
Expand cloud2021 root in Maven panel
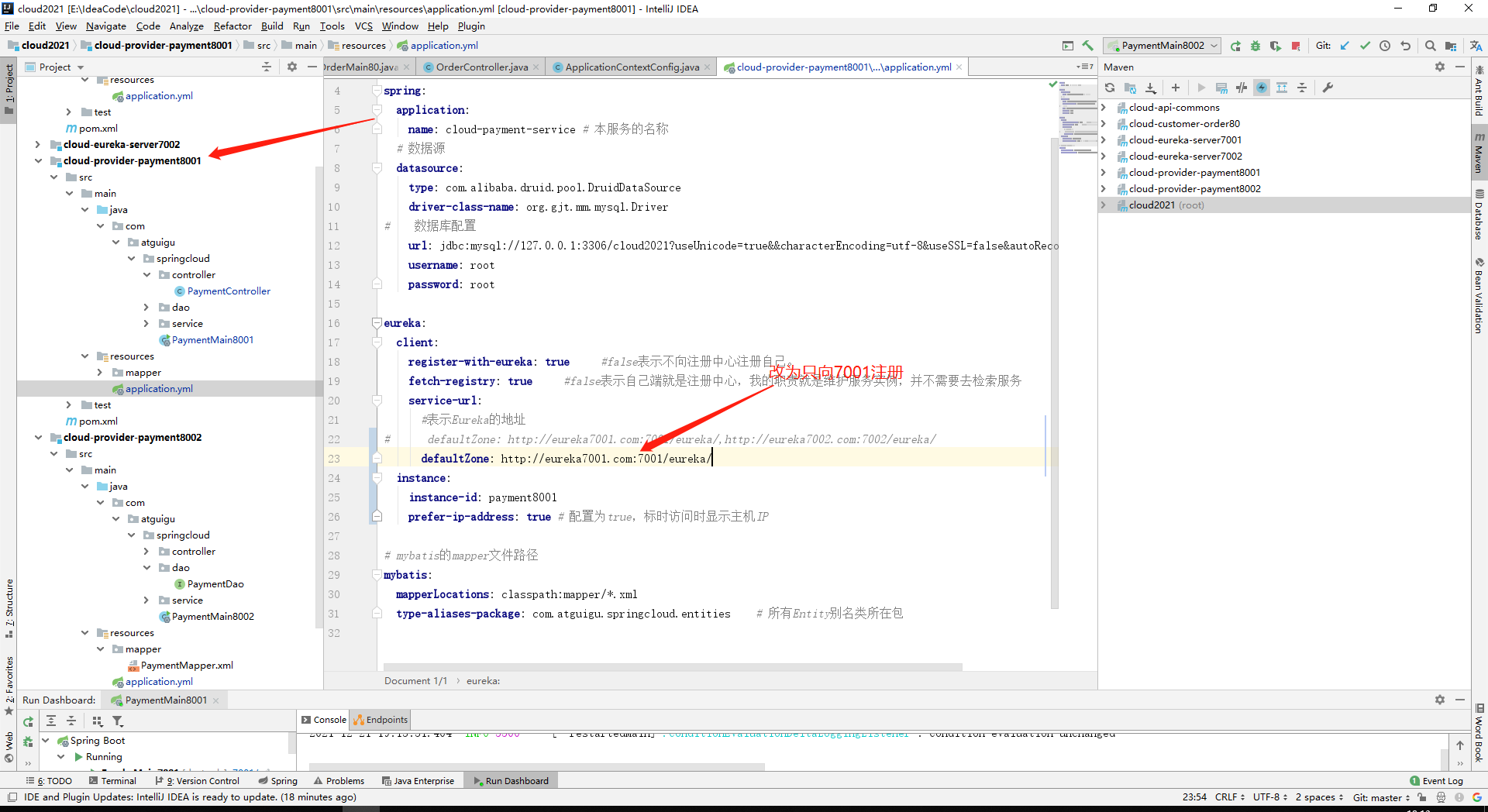click(x=1104, y=205)
